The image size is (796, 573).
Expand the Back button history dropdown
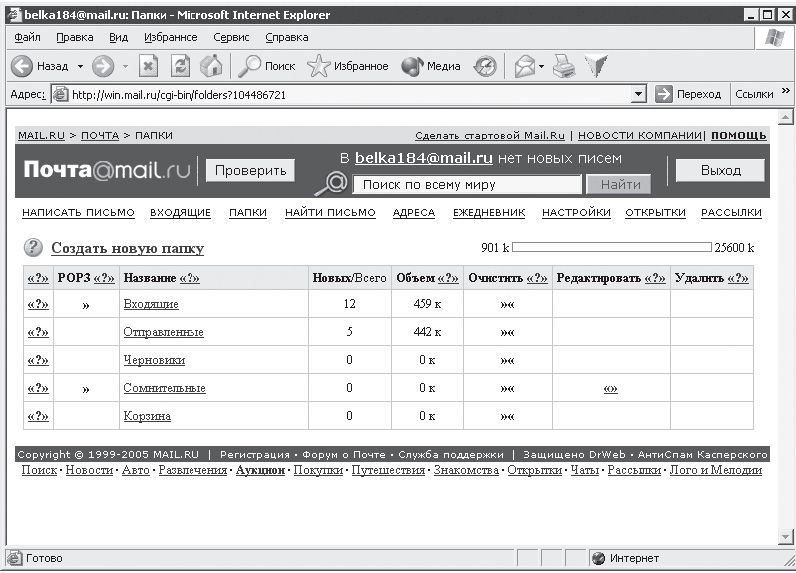pos(80,67)
